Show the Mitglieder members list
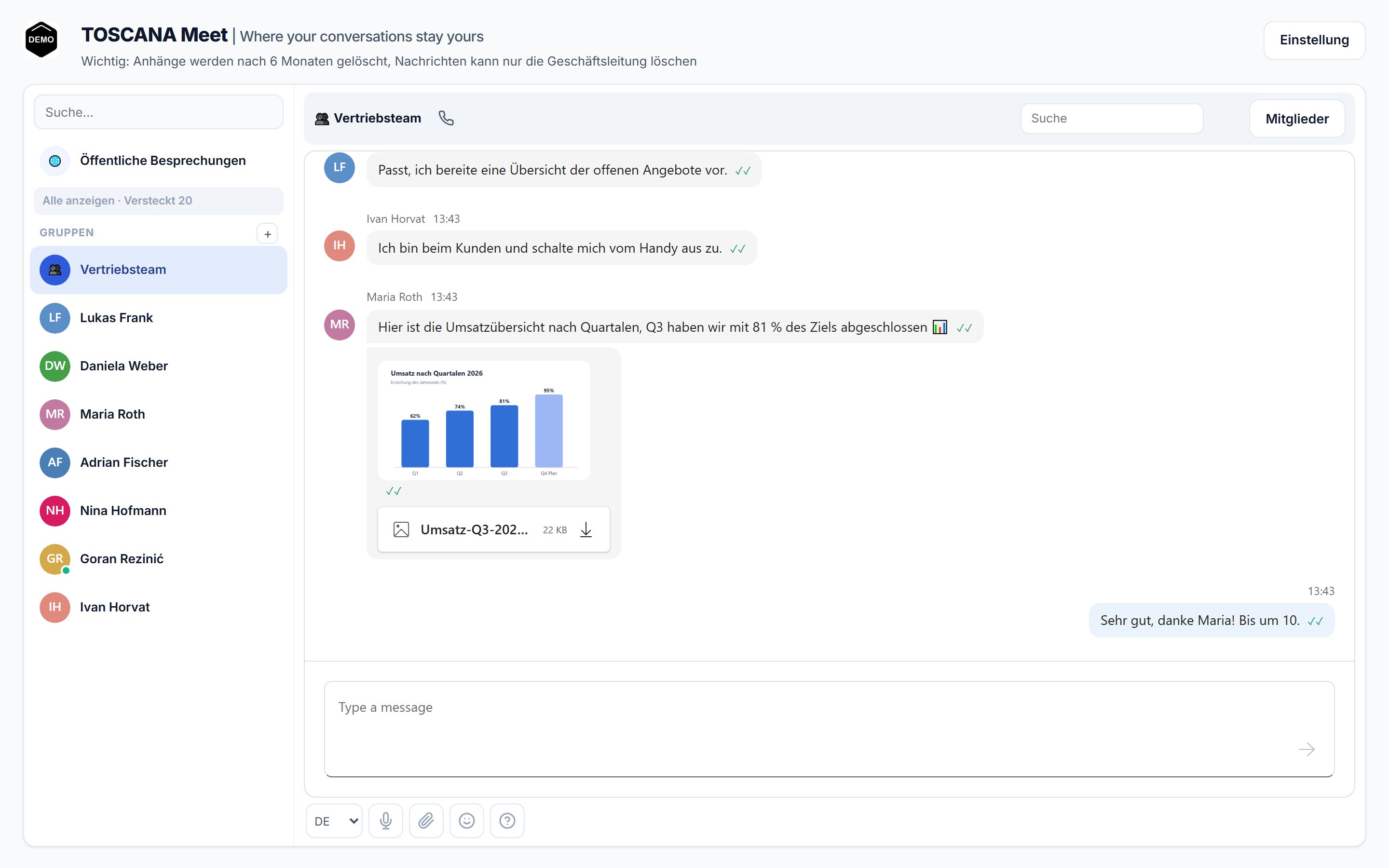Image resolution: width=1389 pixels, height=868 pixels. coord(1296,119)
